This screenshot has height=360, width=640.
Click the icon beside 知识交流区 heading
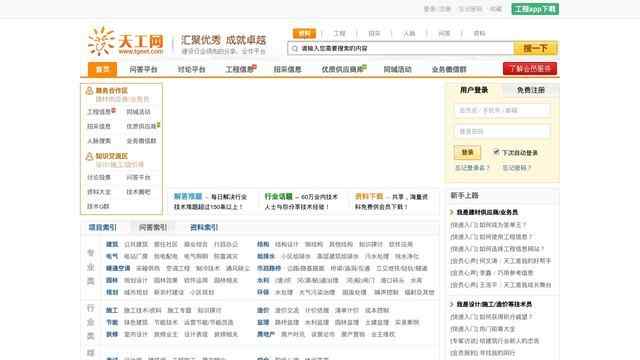[89, 156]
